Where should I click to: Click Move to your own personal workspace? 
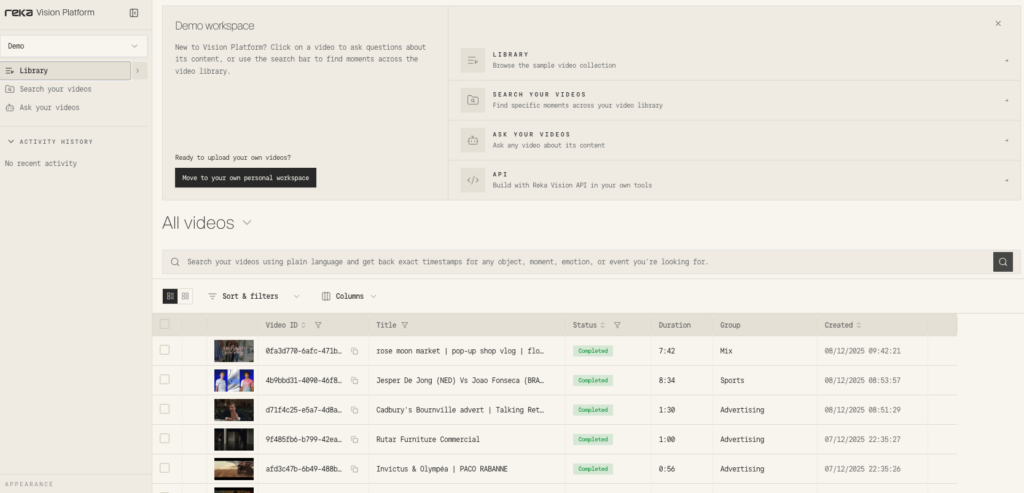click(245, 178)
